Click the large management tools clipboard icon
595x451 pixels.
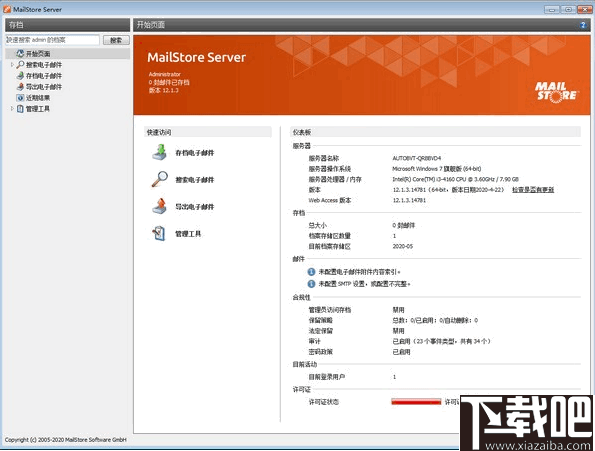point(159,233)
